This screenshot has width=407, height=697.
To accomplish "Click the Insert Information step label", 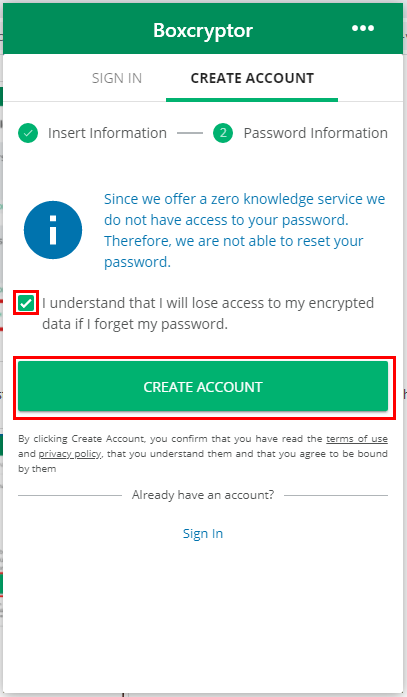I will click(x=108, y=133).
